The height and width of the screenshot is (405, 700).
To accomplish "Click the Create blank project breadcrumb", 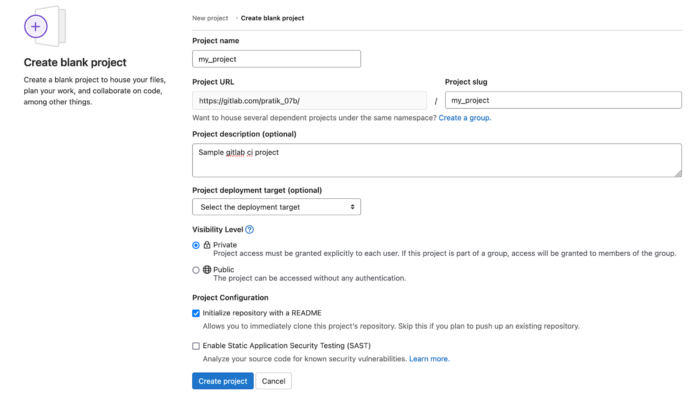I will tap(272, 18).
